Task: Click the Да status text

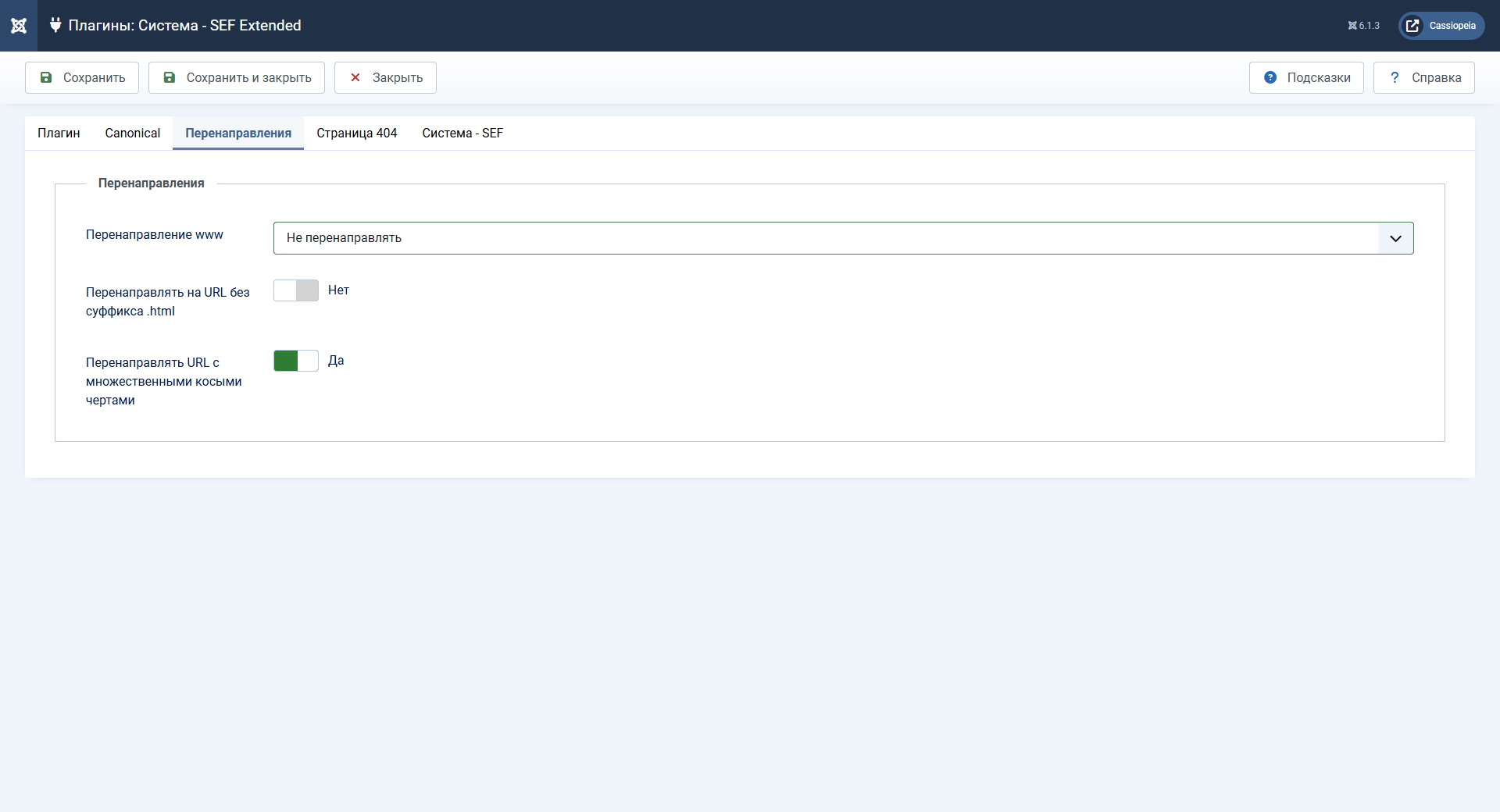Action: tap(336, 361)
